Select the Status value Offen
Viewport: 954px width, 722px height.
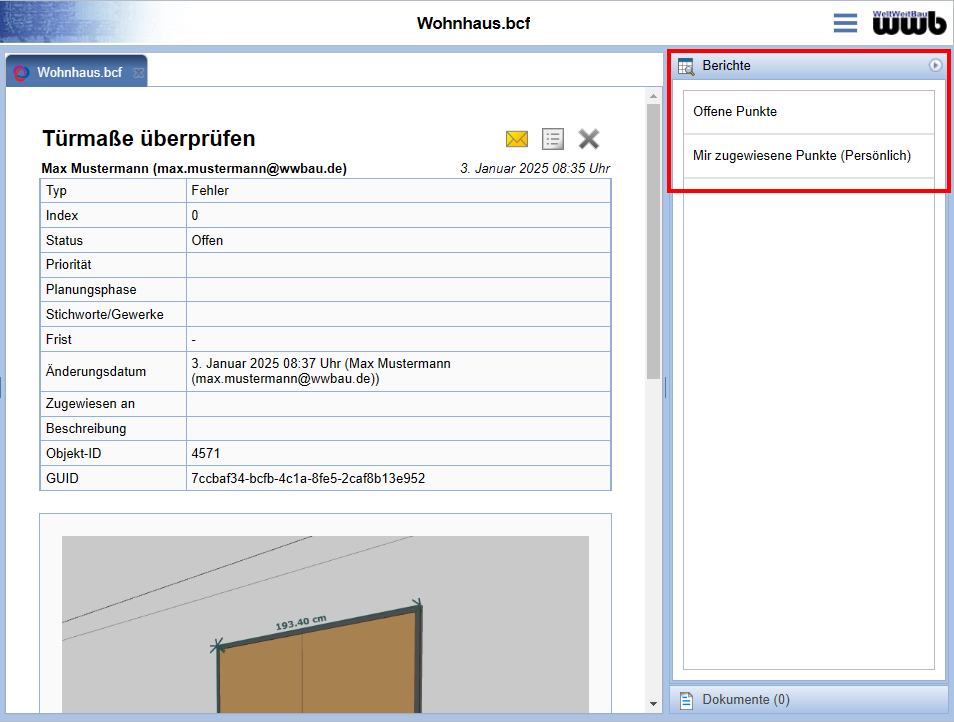click(x=207, y=240)
